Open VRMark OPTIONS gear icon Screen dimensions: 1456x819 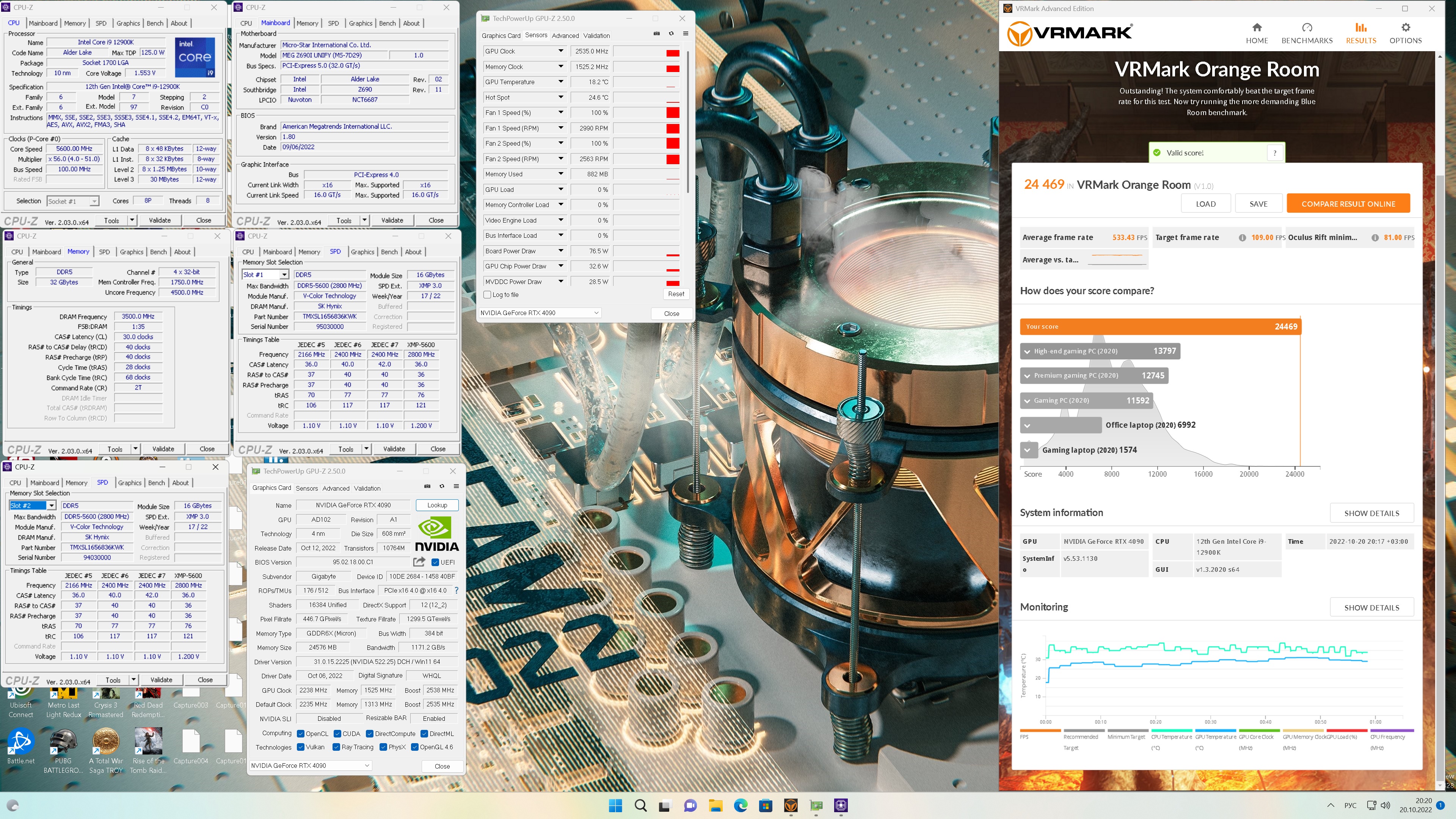(1405, 27)
